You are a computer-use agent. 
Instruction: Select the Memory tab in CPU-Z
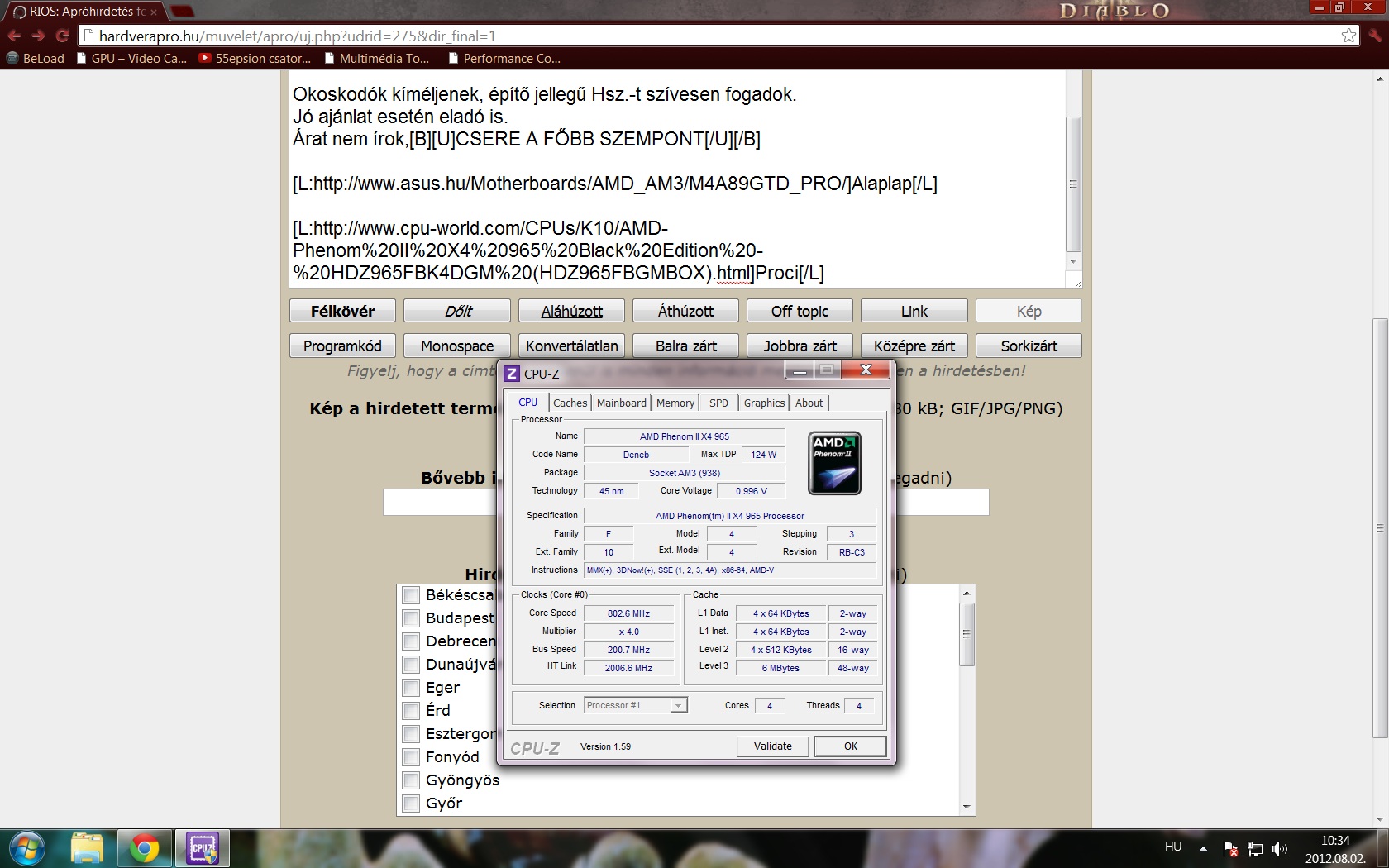coord(675,403)
